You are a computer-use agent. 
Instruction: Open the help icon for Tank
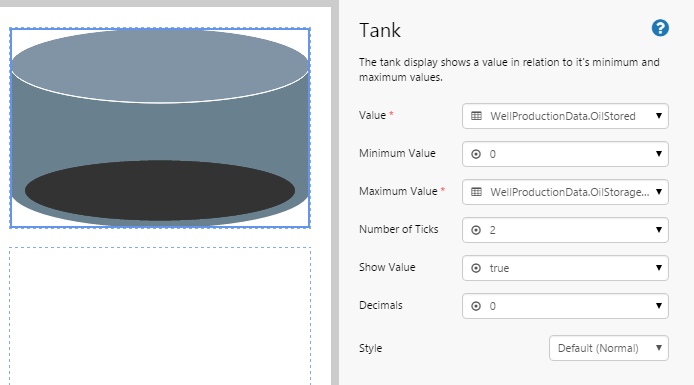point(660,28)
